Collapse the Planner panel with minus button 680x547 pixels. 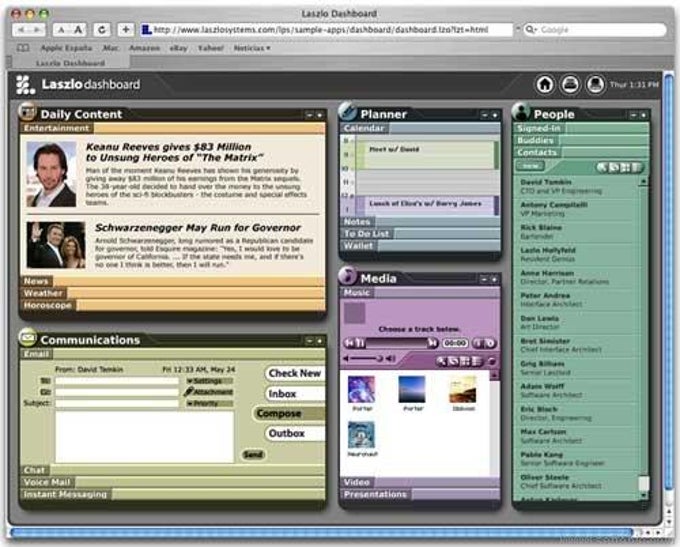[x=484, y=115]
